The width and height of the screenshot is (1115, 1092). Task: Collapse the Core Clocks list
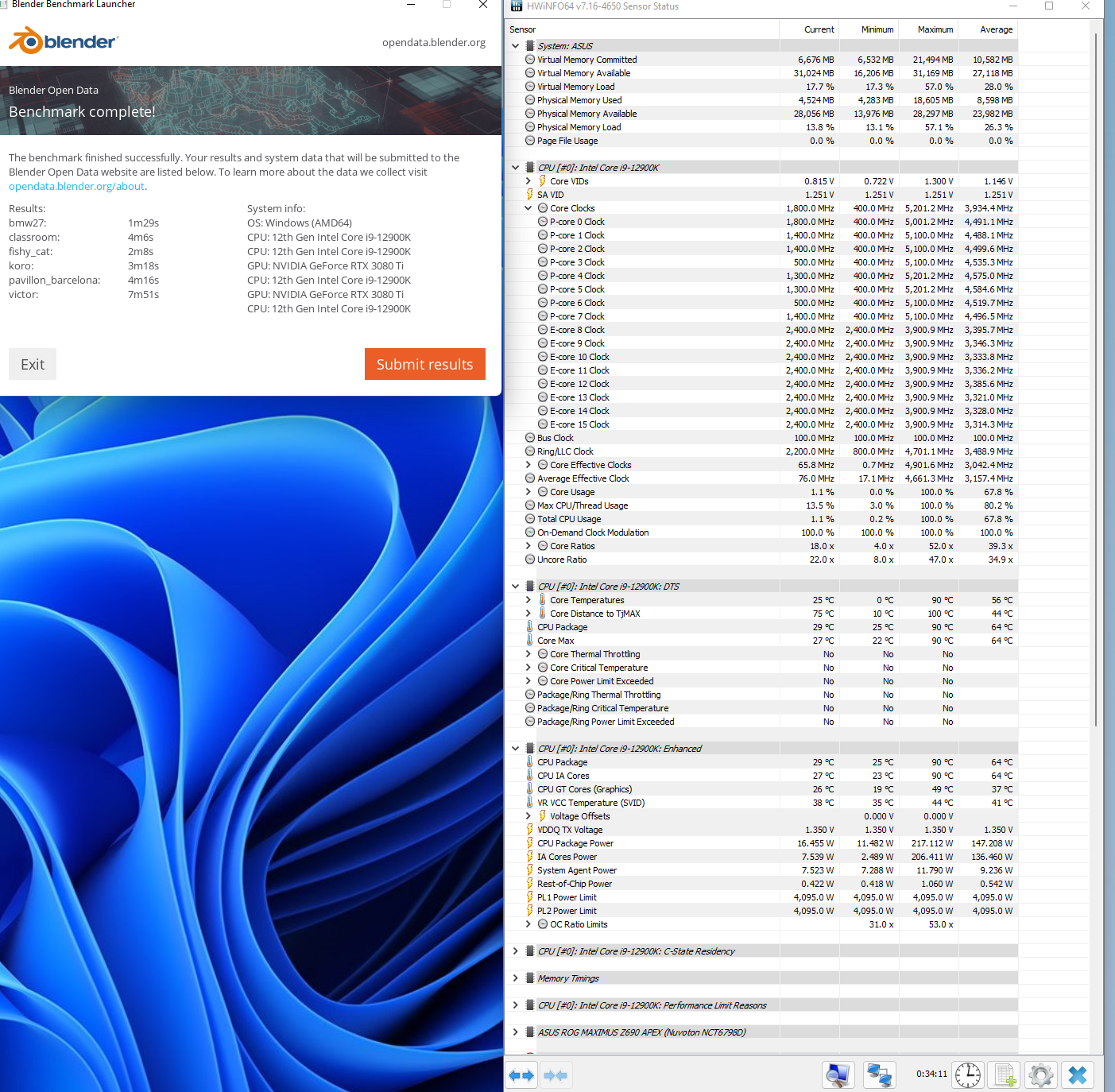pyautogui.click(x=528, y=208)
